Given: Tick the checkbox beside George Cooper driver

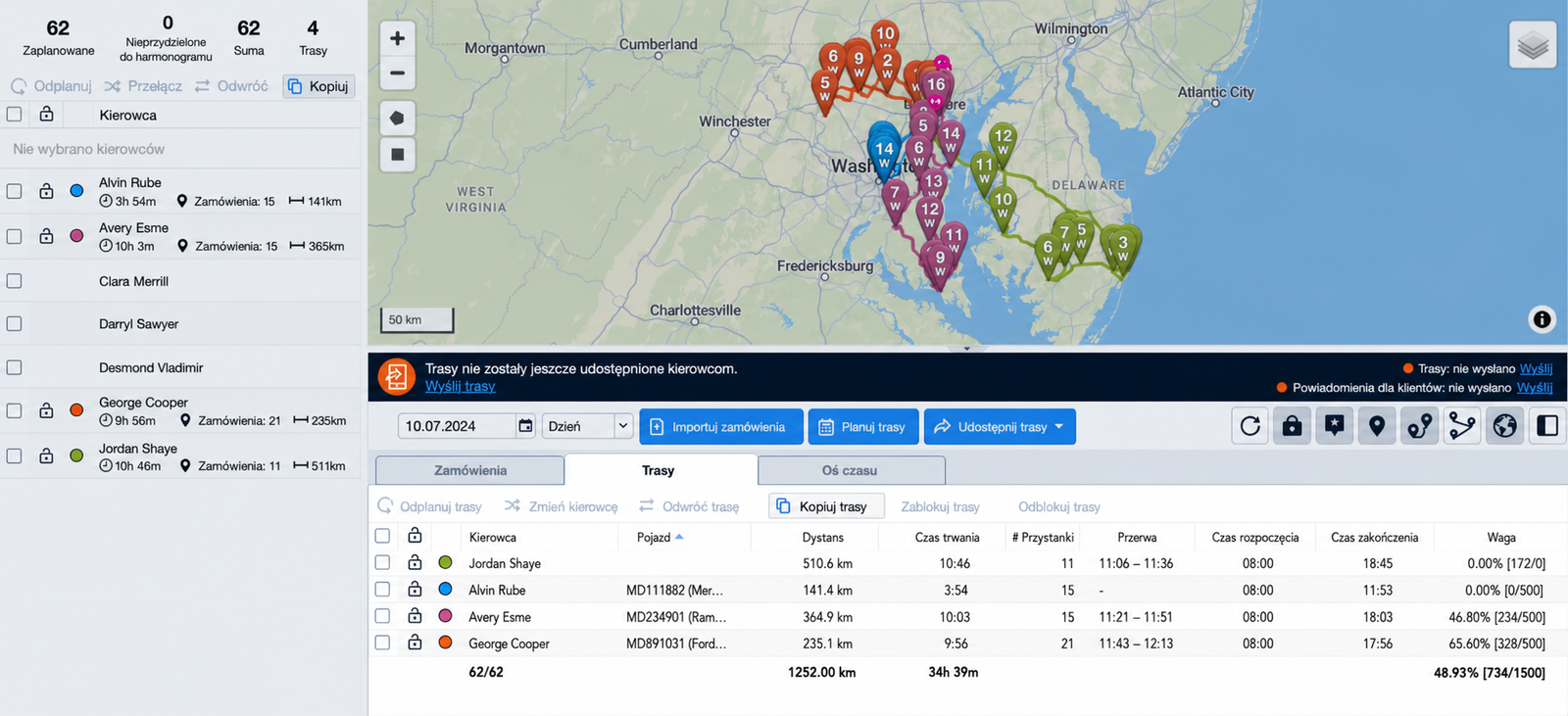Looking at the screenshot, I should pyautogui.click(x=14, y=410).
